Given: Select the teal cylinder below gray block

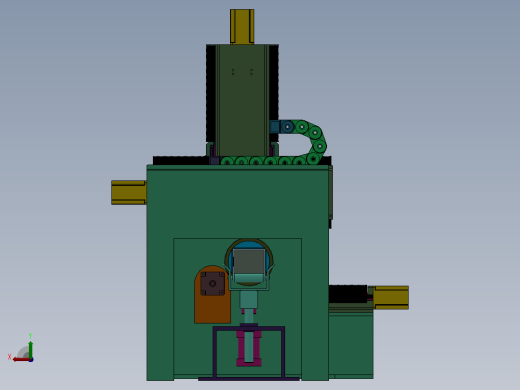Looking at the screenshot, I should [x=249, y=299].
